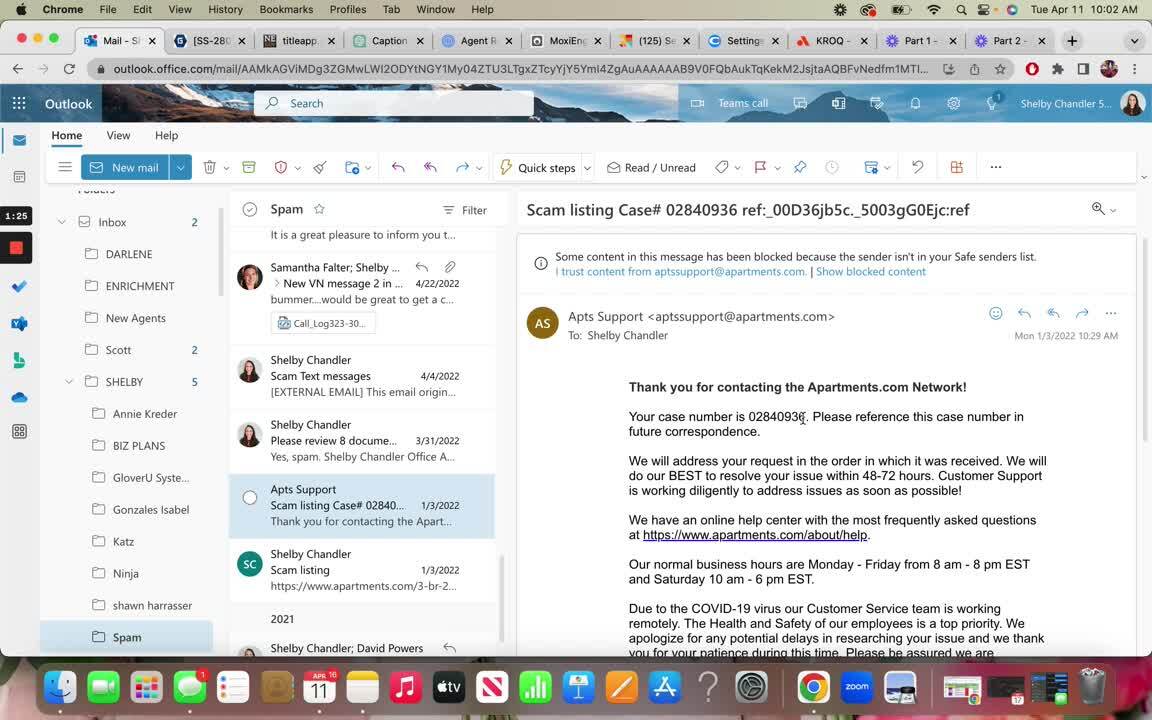
Task: Open Outlook settings gear
Action: tap(953, 103)
